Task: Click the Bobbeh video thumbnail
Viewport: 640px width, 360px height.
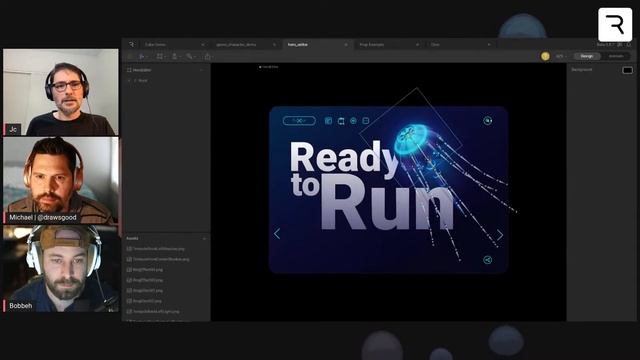Action: (61, 269)
